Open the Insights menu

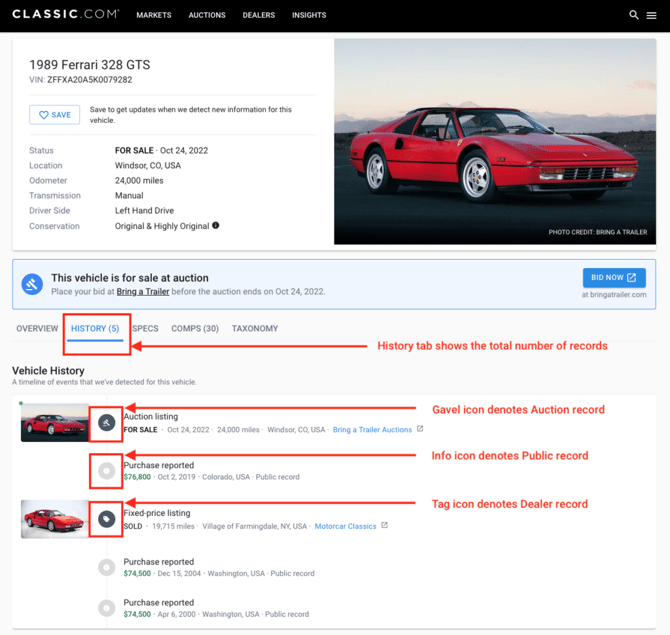coord(309,15)
